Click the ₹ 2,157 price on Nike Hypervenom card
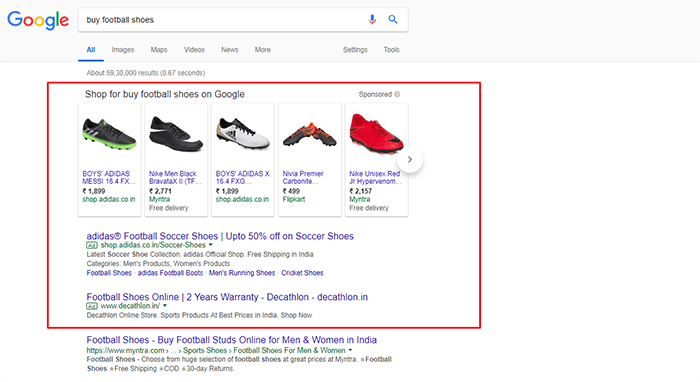 click(361, 191)
